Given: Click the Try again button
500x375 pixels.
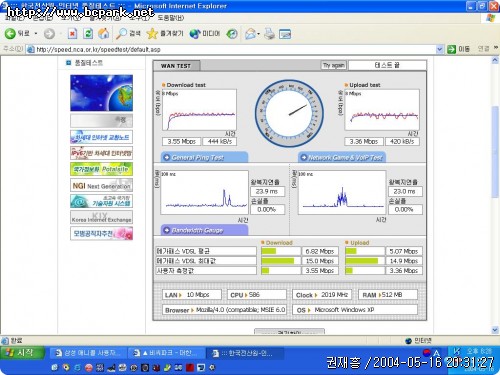Looking at the screenshot, I should 334,65.
